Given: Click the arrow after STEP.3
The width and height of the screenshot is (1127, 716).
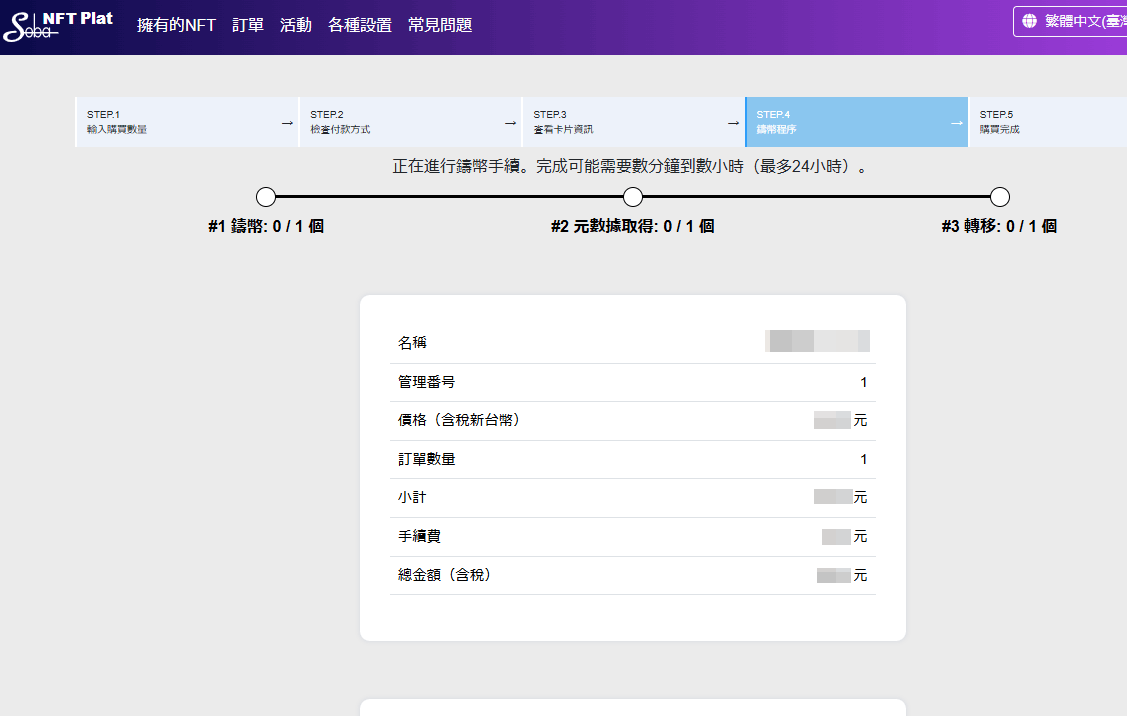Looking at the screenshot, I should click(x=733, y=123).
